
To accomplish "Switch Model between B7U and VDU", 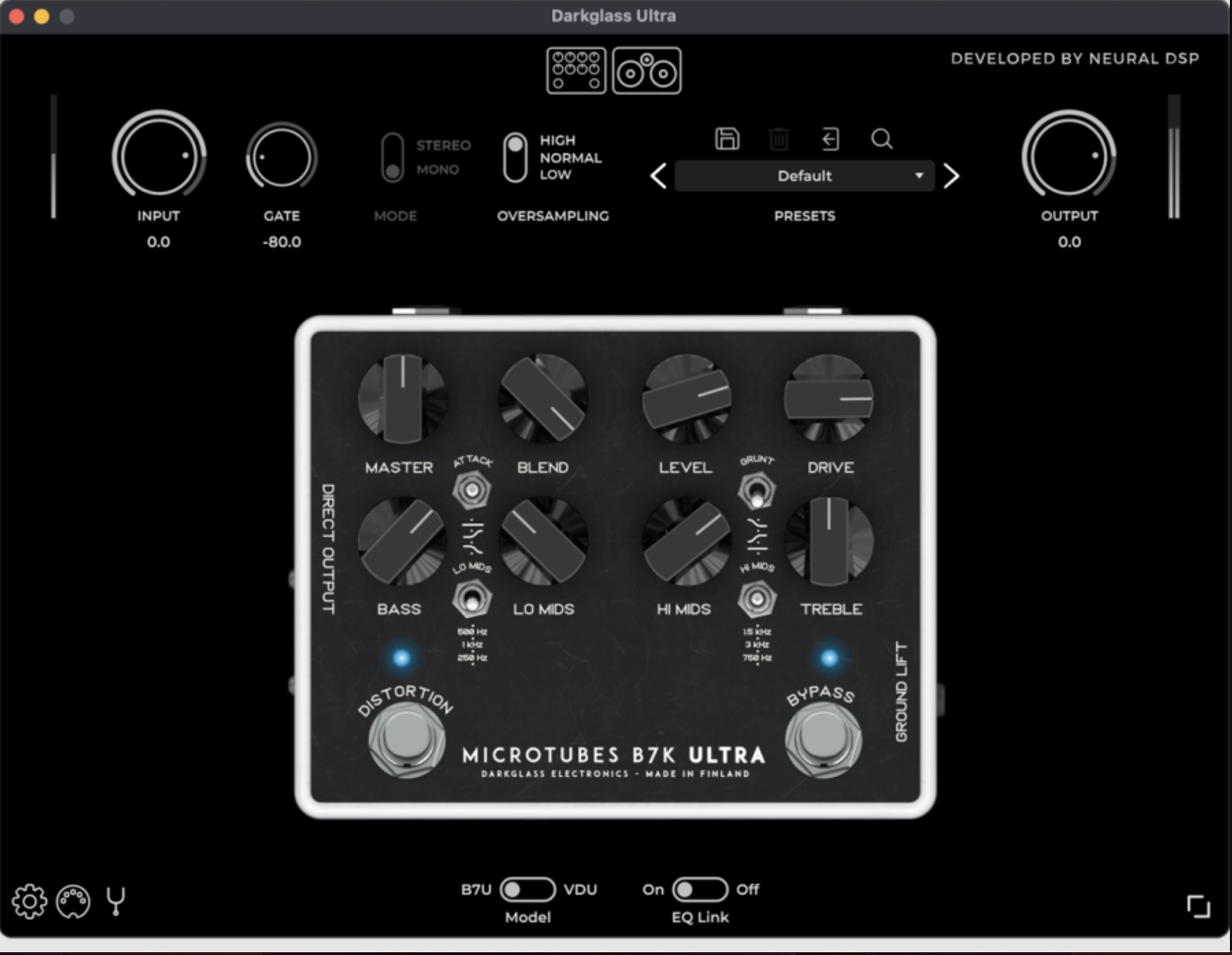I will (528, 890).
